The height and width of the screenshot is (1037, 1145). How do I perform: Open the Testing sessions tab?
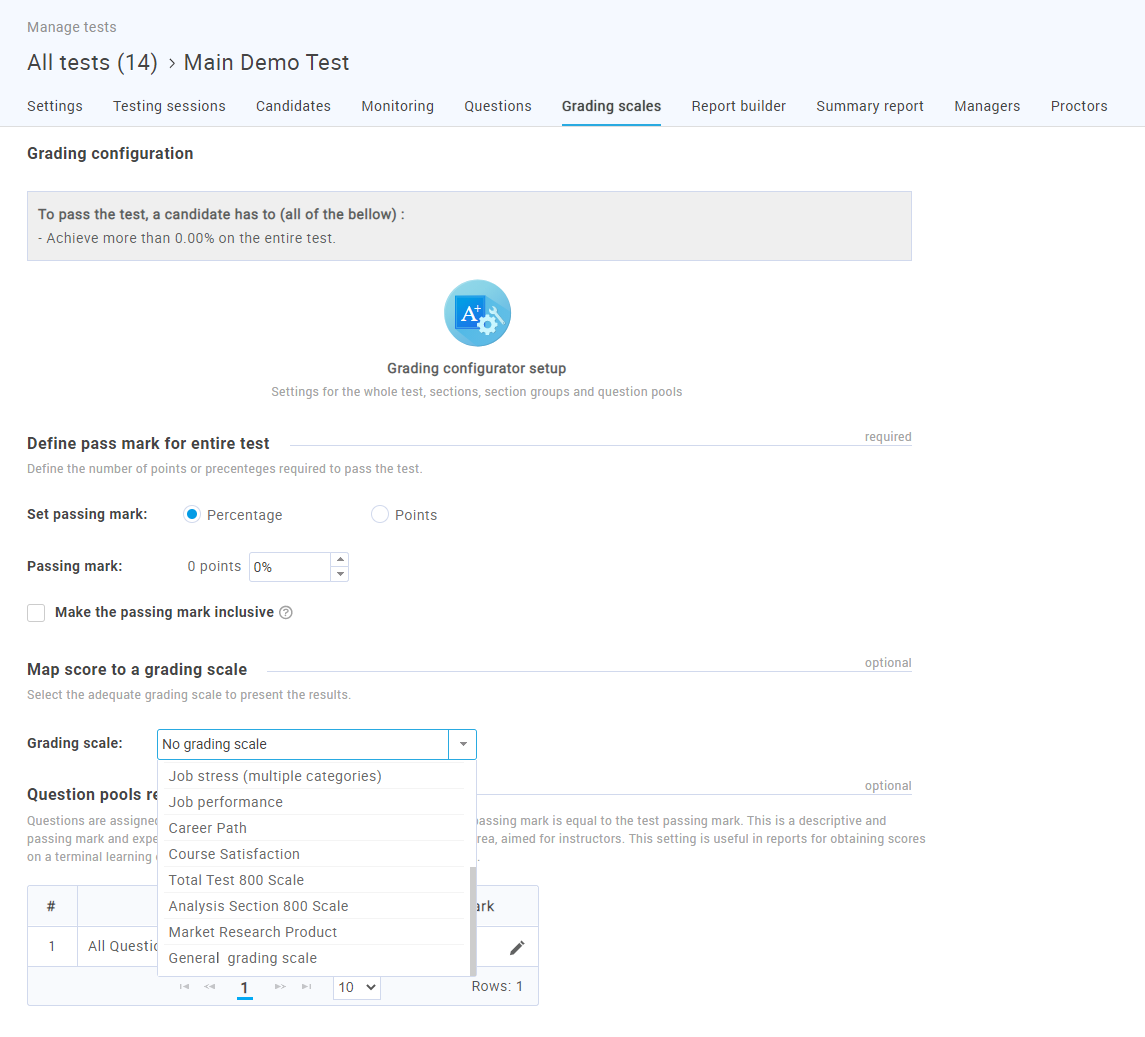point(169,106)
